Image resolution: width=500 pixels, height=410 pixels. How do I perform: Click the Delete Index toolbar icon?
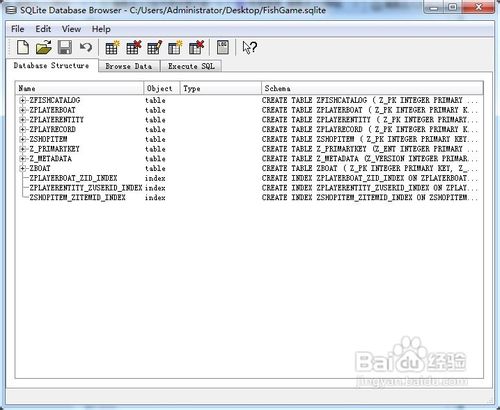[x=196, y=47]
